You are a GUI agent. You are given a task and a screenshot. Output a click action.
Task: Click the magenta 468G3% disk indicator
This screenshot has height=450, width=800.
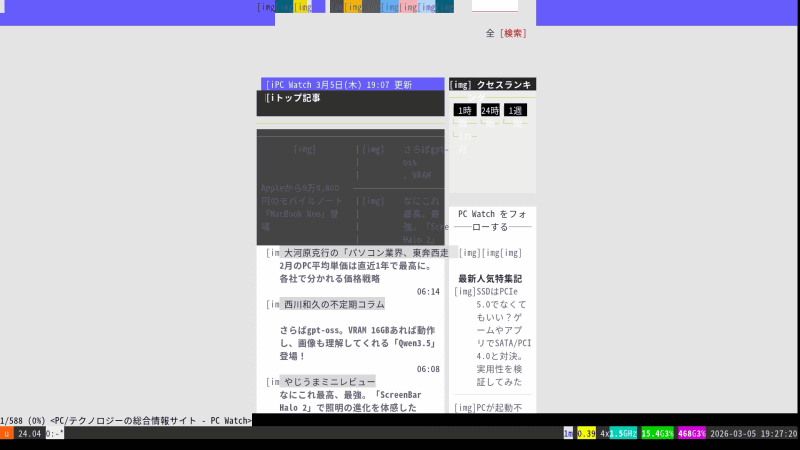coord(691,434)
